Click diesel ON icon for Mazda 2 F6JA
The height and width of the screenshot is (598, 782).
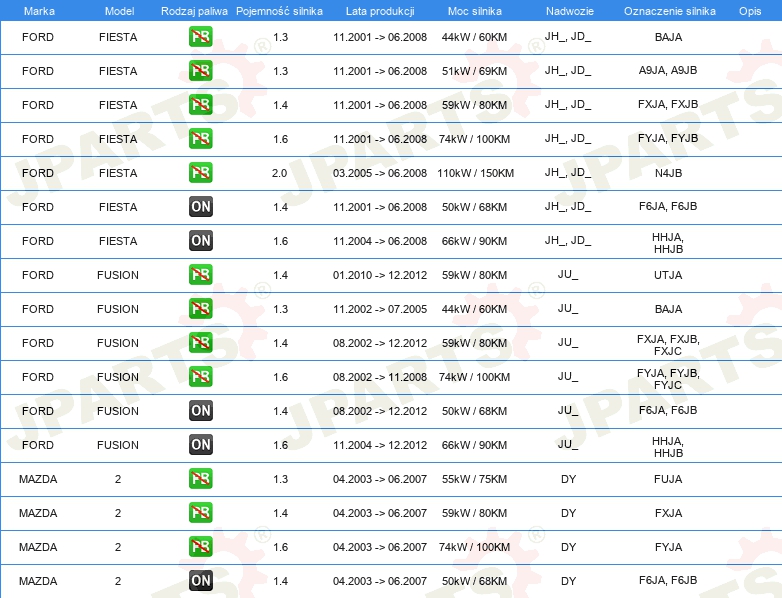coord(200,581)
